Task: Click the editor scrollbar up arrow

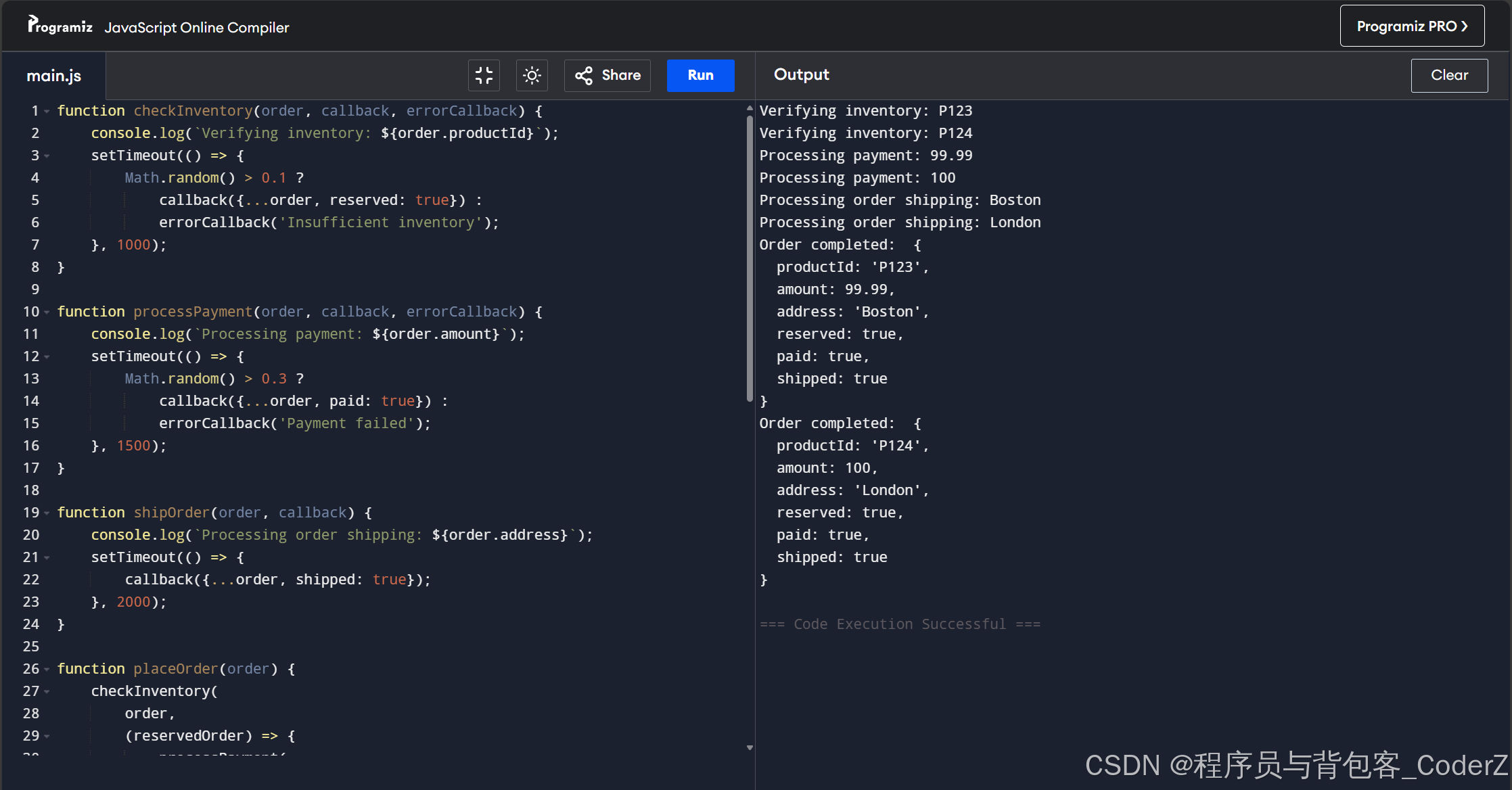Action: pyautogui.click(x=750, y=108)
